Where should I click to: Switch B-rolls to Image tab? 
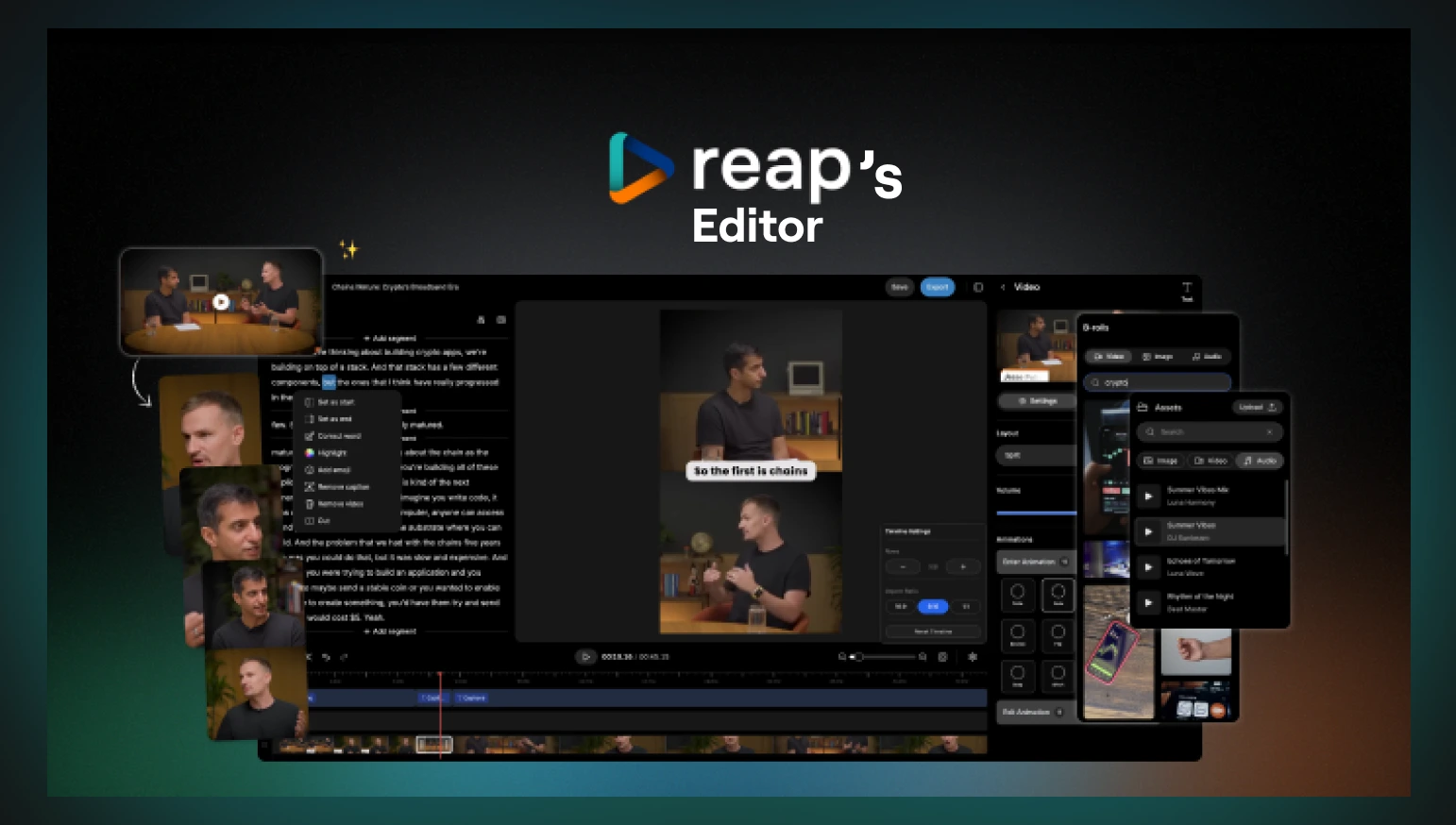click(x=1158, y=357)
